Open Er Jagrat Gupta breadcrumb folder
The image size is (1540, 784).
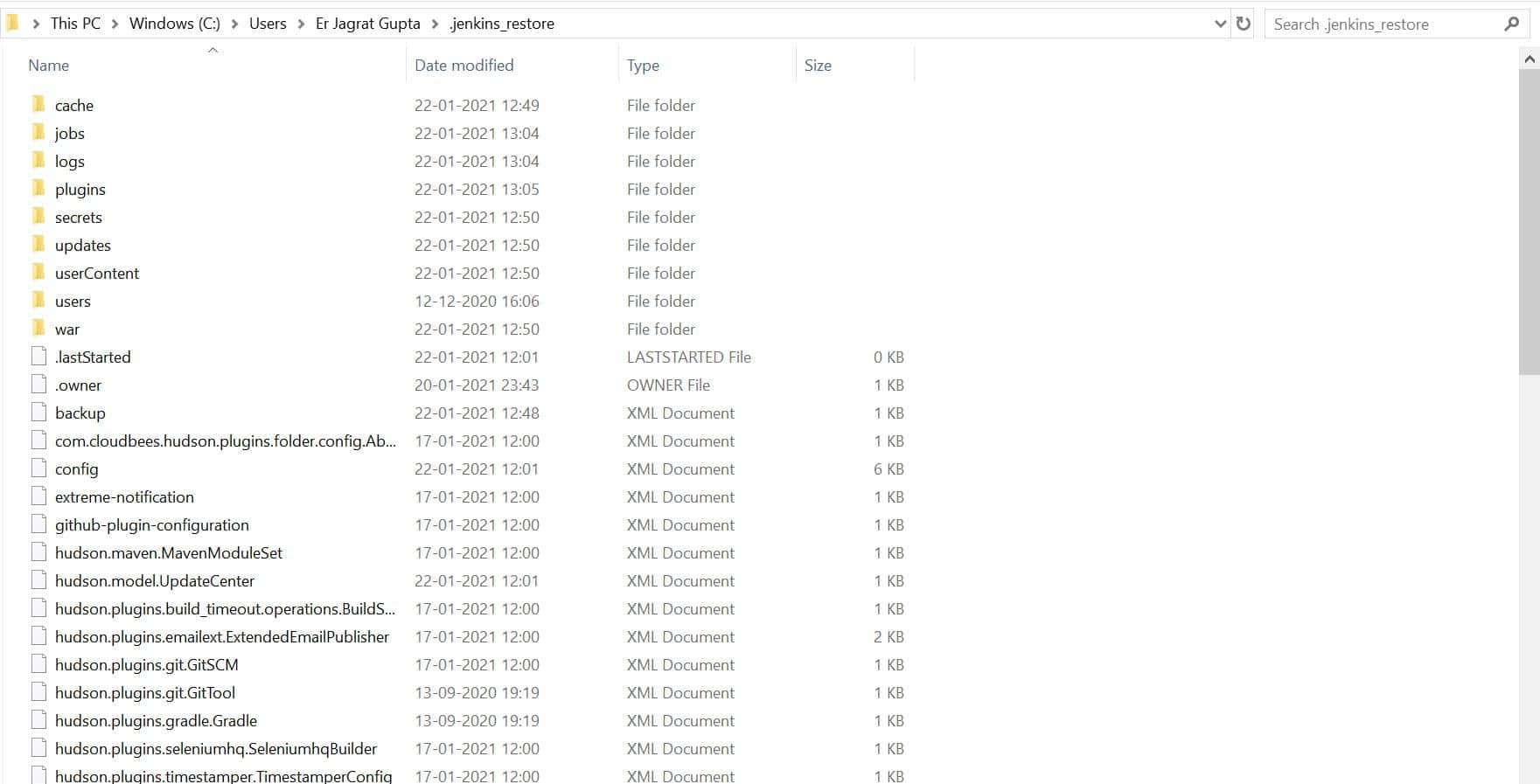(368, 24)
